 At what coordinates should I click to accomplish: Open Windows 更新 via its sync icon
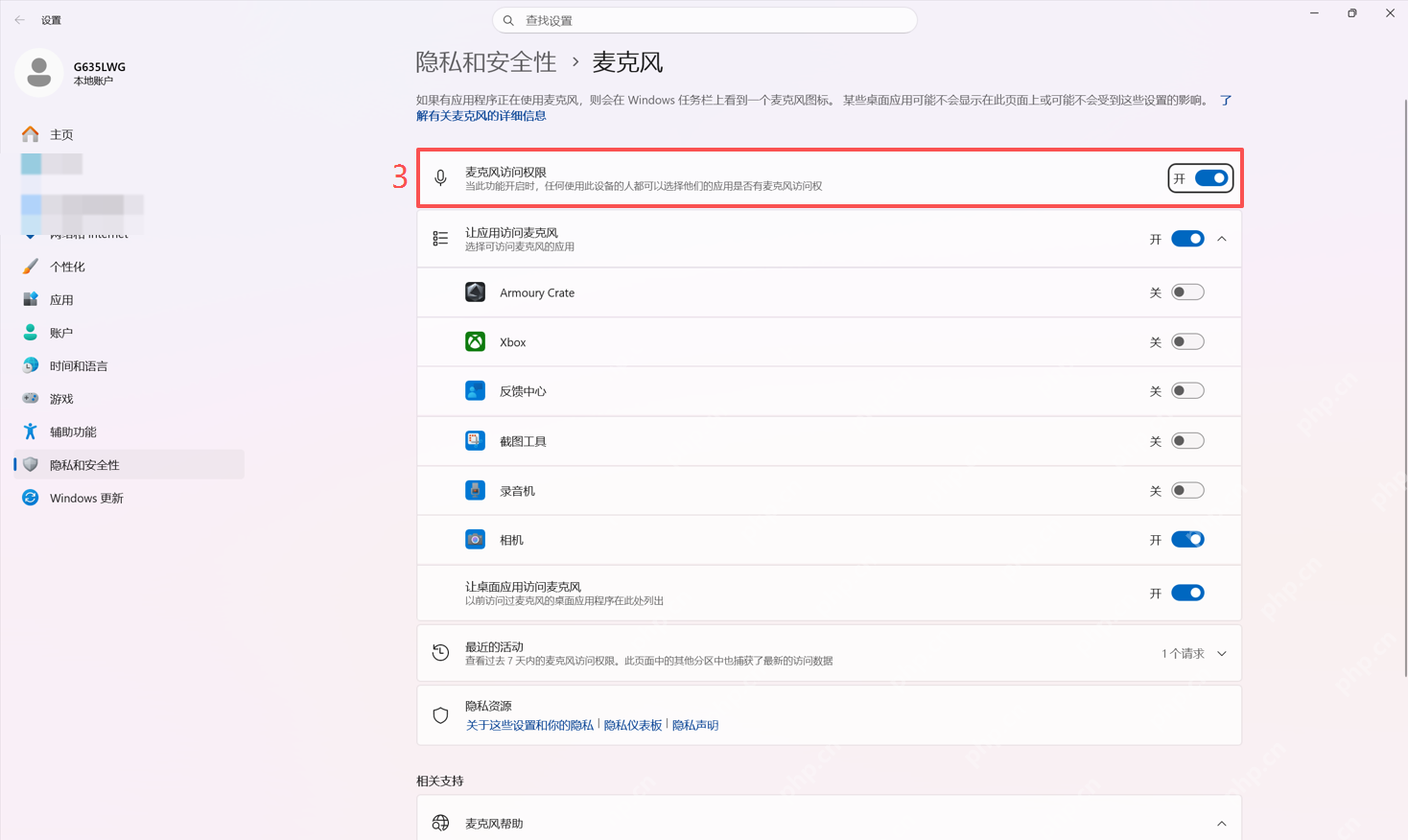[31, 498]
